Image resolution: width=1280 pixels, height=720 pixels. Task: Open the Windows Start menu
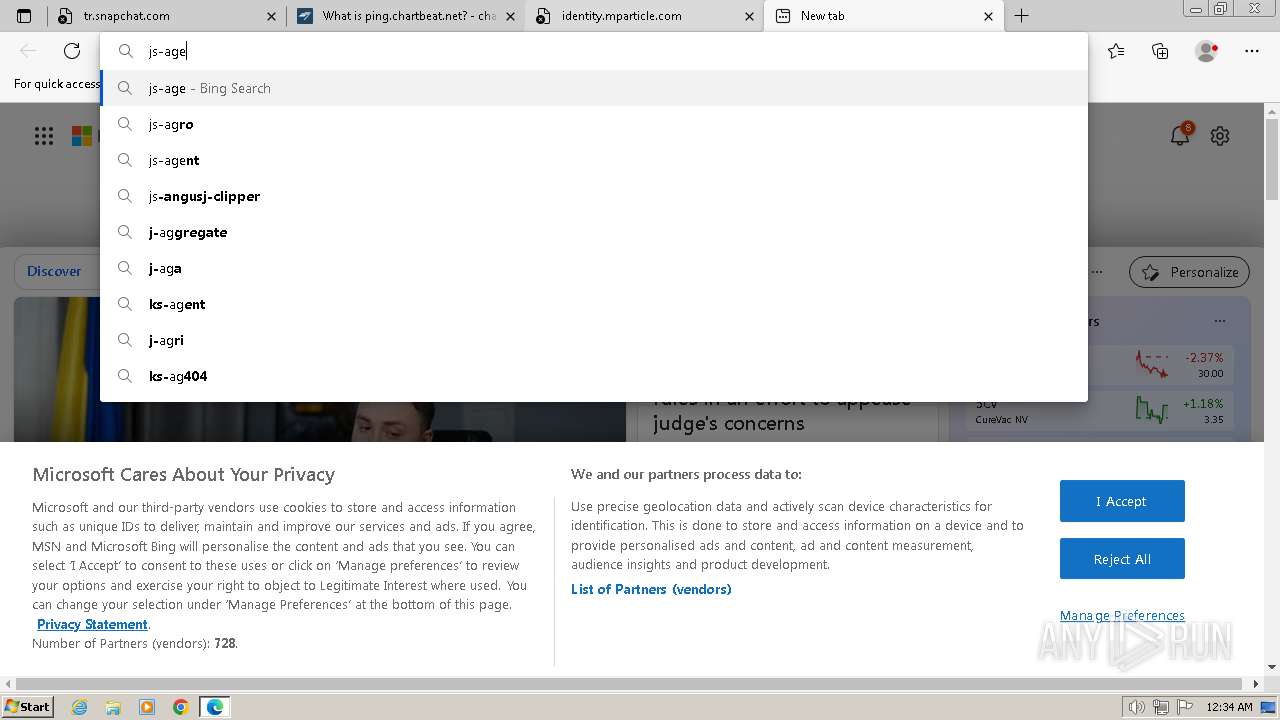(28, 707)
